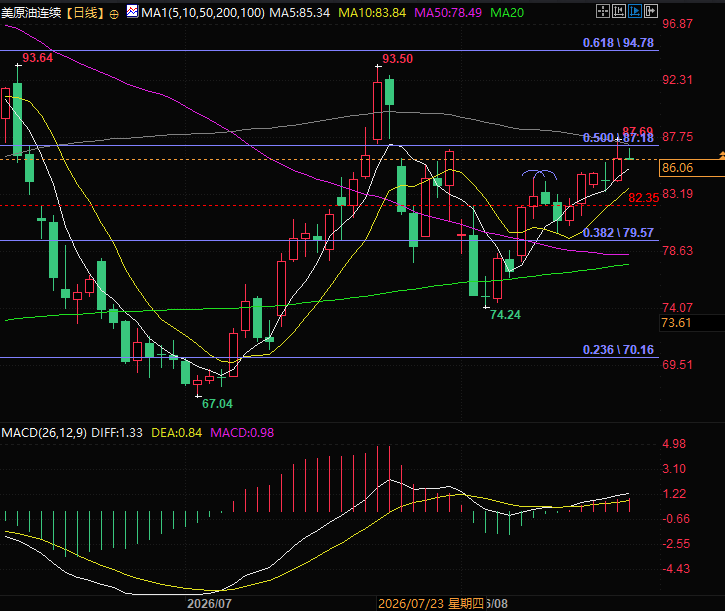Click the 73.61 crosshair price tag
Screen dimensions: 725x611
tap(691, 322)
